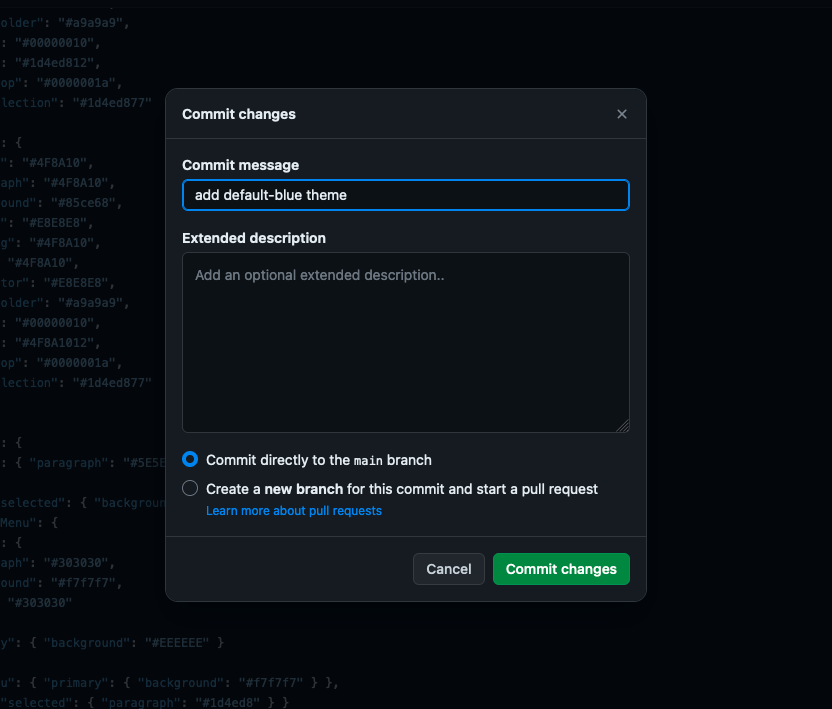Click the "Extended description" label
Image resolution: width=832 pixels, height=709 pixels.
tap(253, 238)
